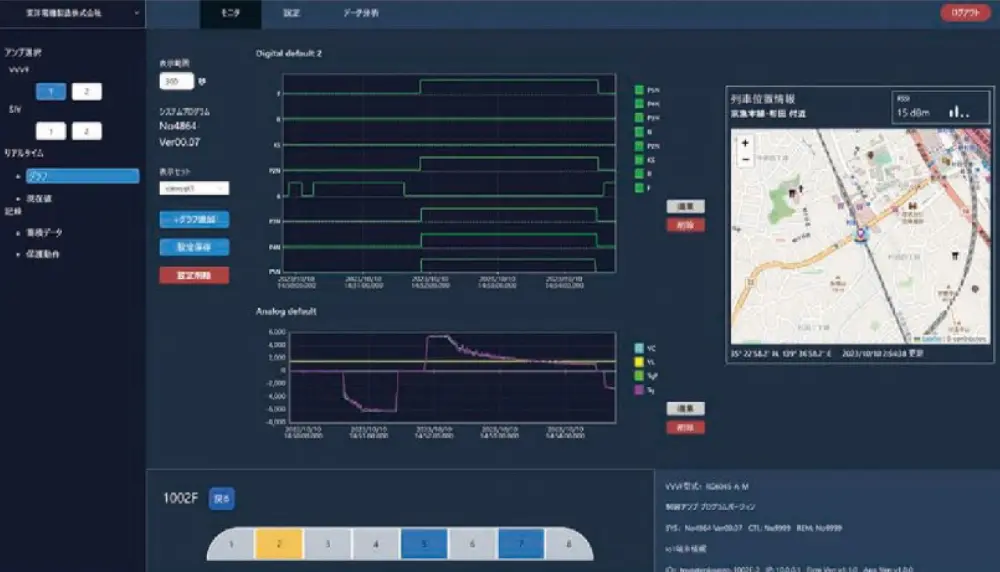Click the red ログアウト logout button
1000x572 pixels.
pos(965,13)
